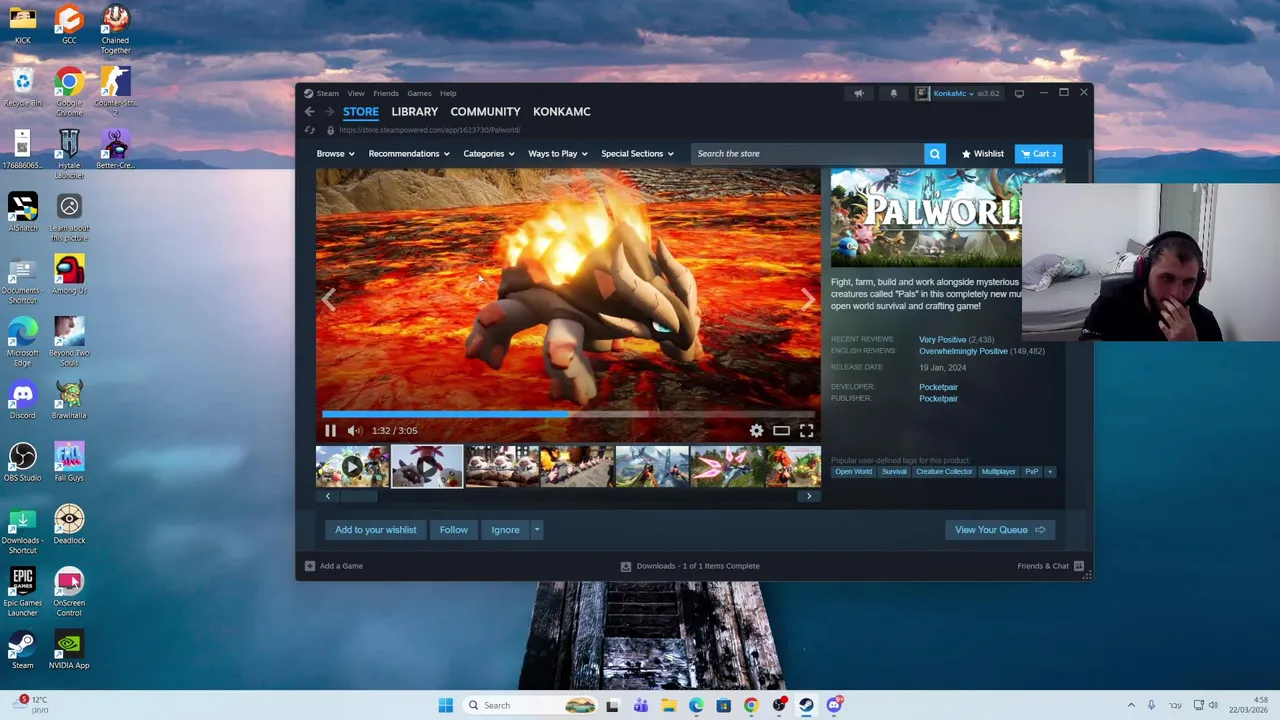Show previous media with left arrow on video
The width and height of the screenshot is (1280, 720).
(328, 299)
